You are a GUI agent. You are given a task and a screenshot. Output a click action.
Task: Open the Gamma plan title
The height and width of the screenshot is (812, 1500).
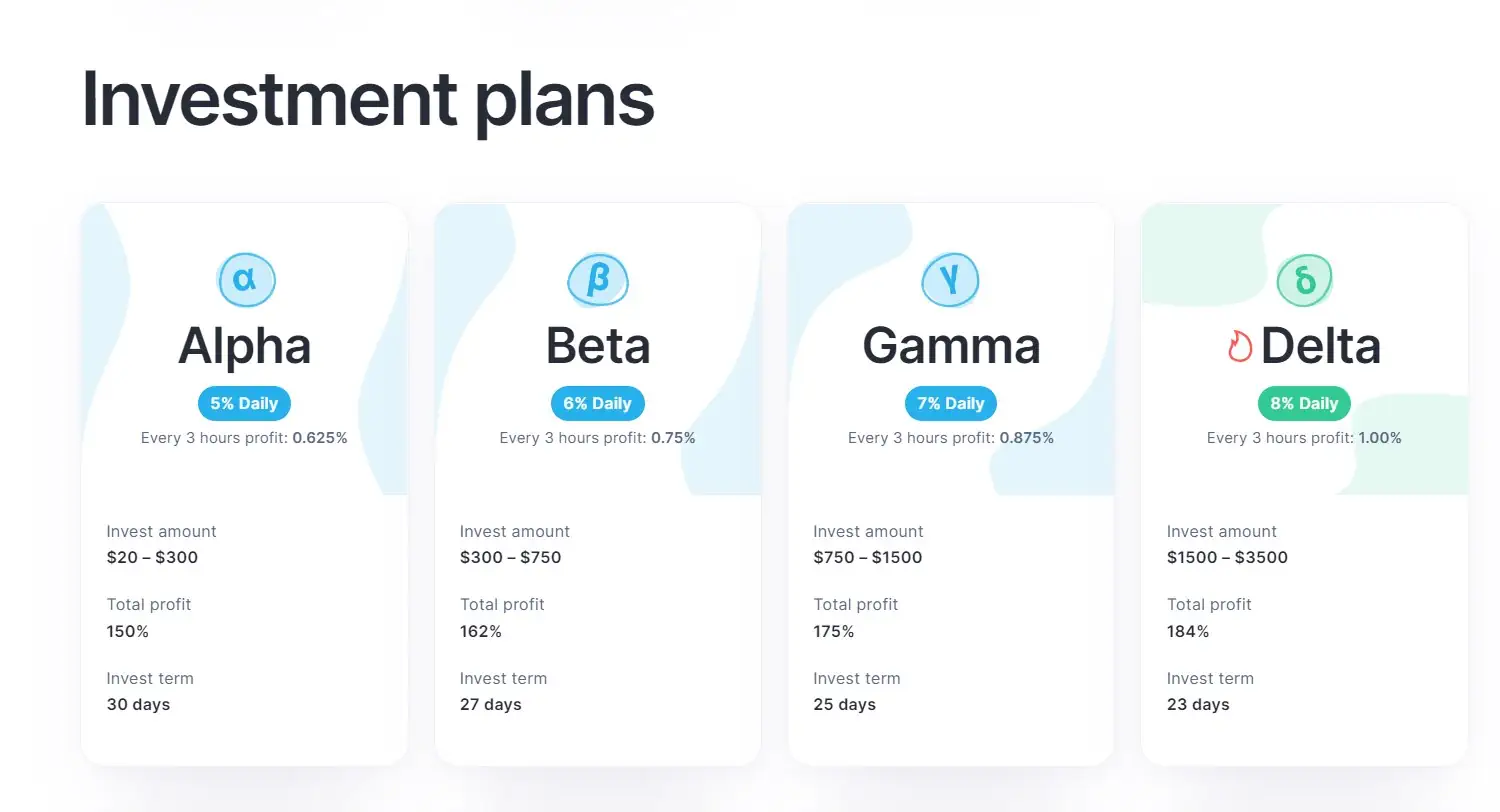[951, 346]
